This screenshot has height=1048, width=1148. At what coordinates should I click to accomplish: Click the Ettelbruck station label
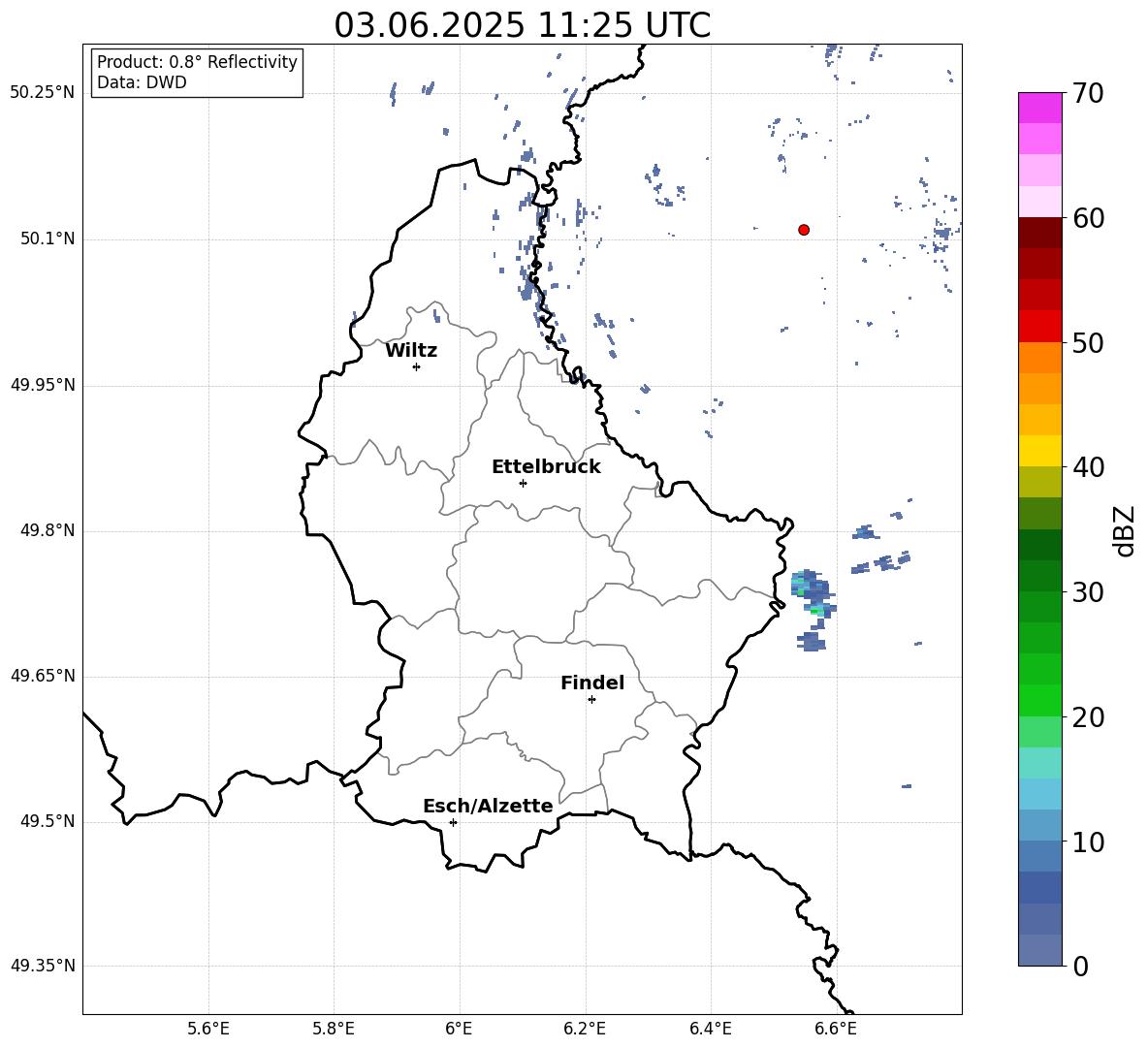tap(546, 467)
